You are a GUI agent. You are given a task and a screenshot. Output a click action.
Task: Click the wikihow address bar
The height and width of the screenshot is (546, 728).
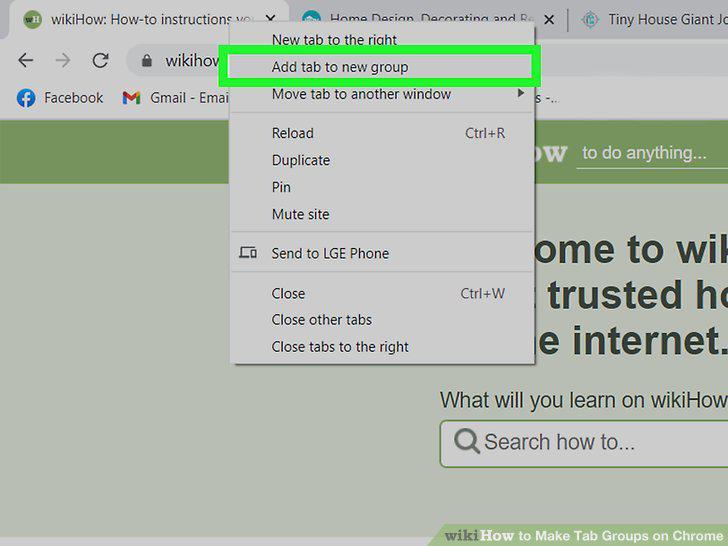pos(178,60)
